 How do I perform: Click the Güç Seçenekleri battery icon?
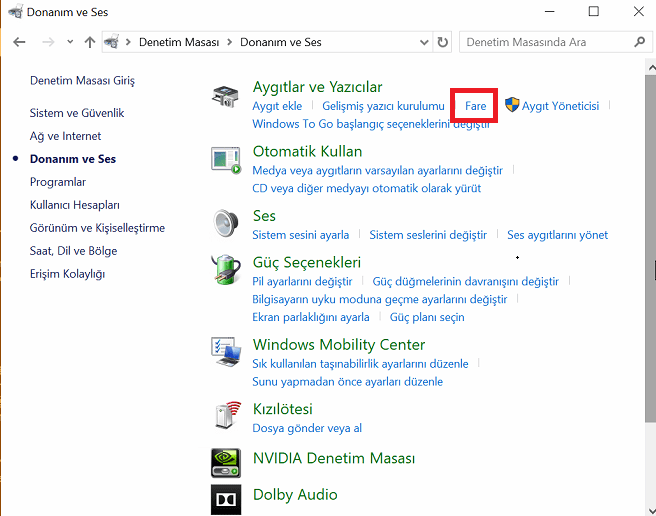point(226,270)
